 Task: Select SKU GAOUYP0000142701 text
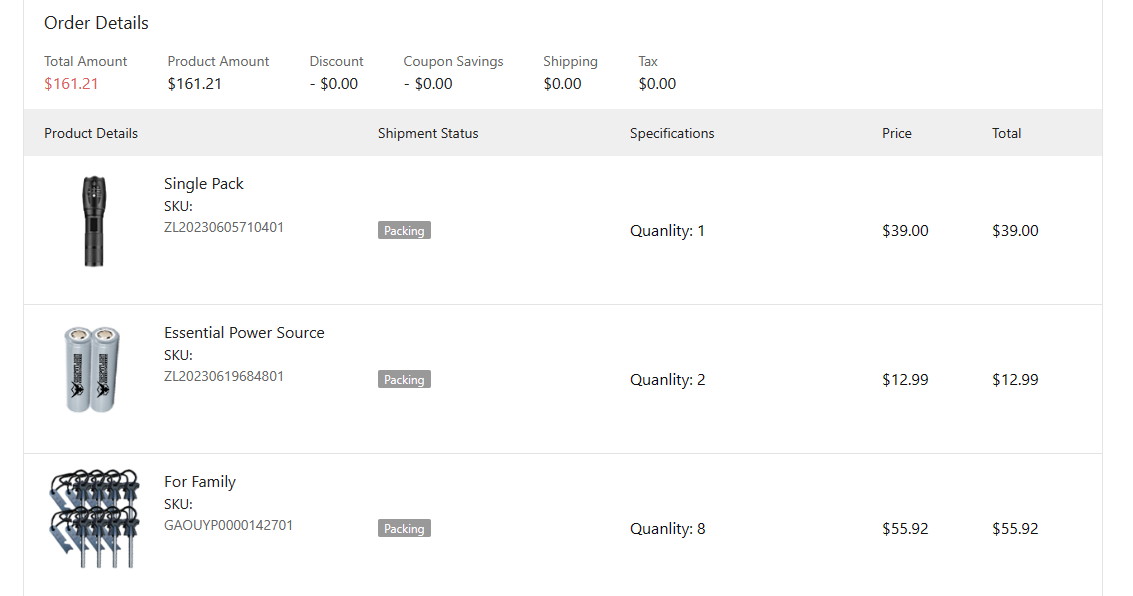228,525
